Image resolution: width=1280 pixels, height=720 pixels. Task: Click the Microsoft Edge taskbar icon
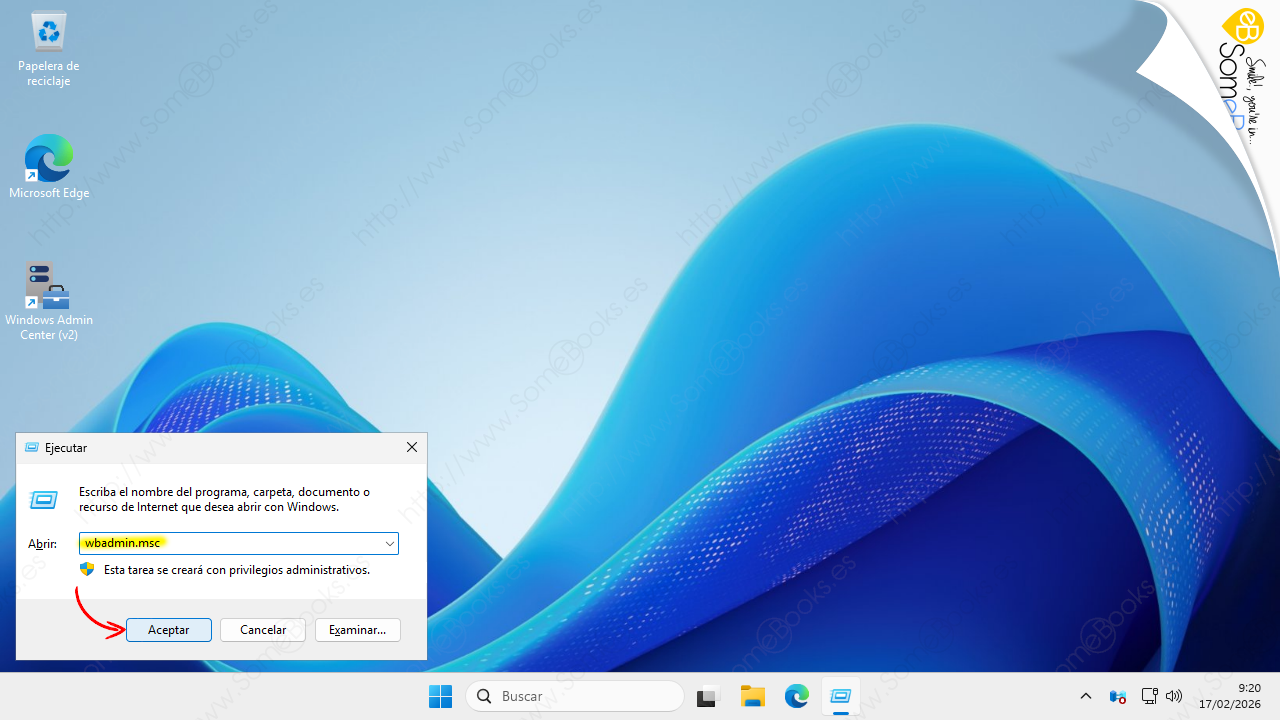click(796, 695)
